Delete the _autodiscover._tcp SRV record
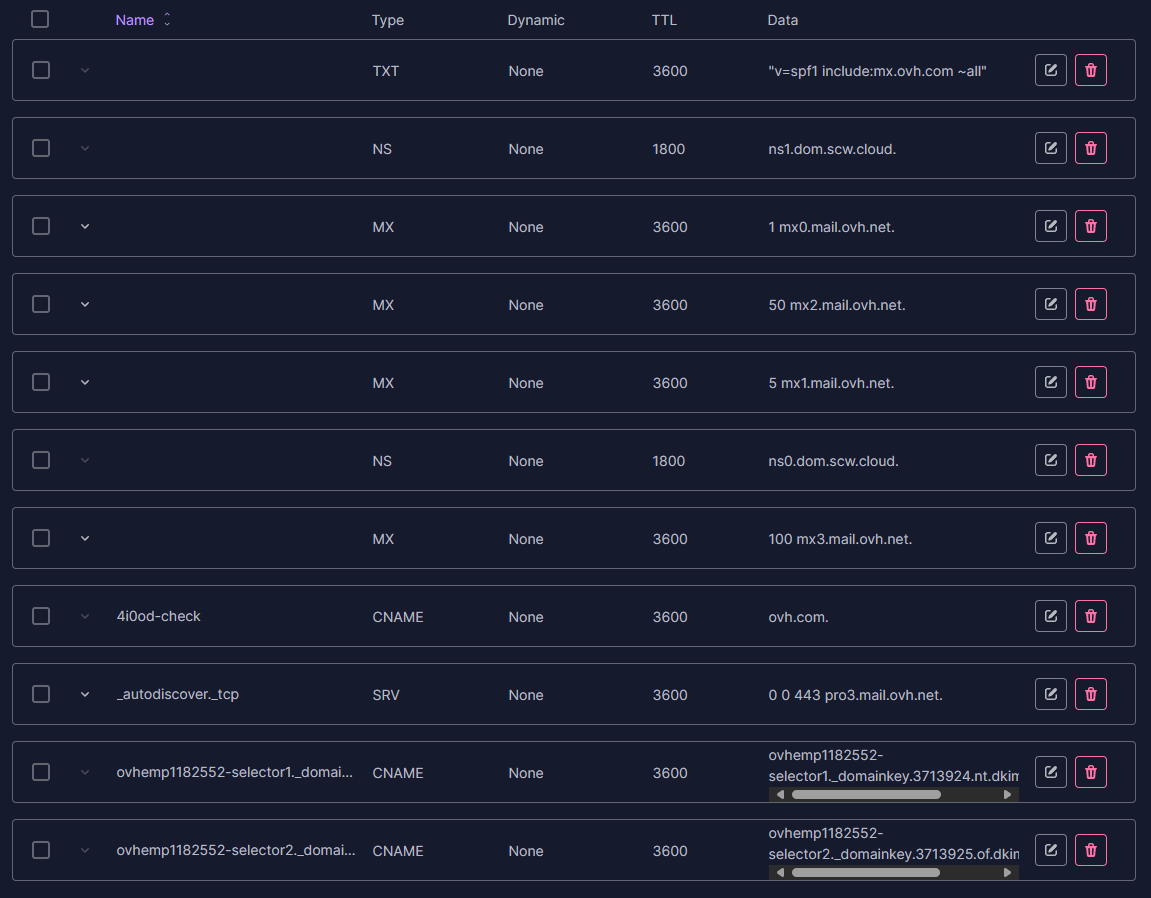The image size is (1151, 898). click(1090, 694)
